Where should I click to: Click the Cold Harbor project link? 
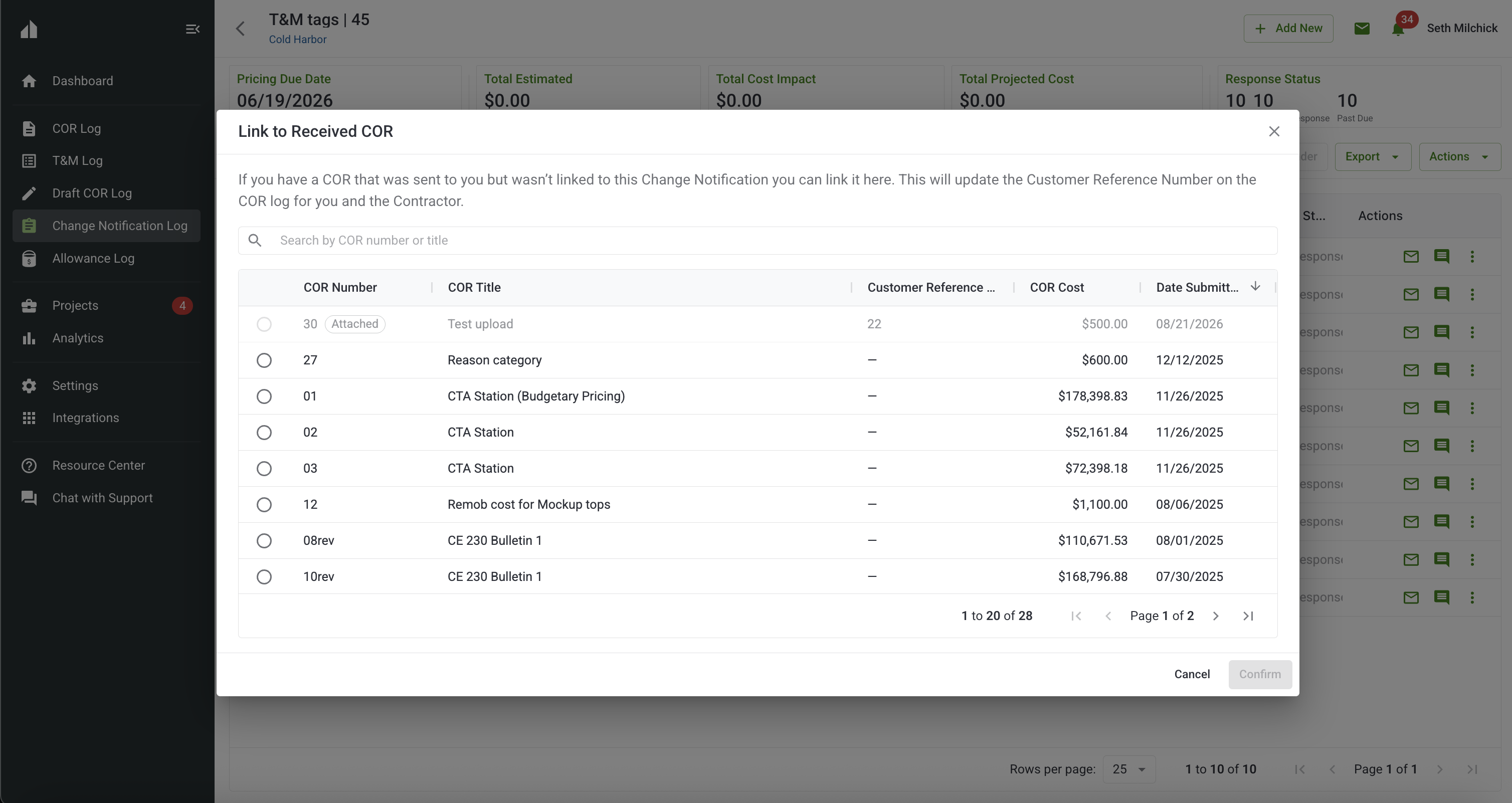[x=298, y=39]
